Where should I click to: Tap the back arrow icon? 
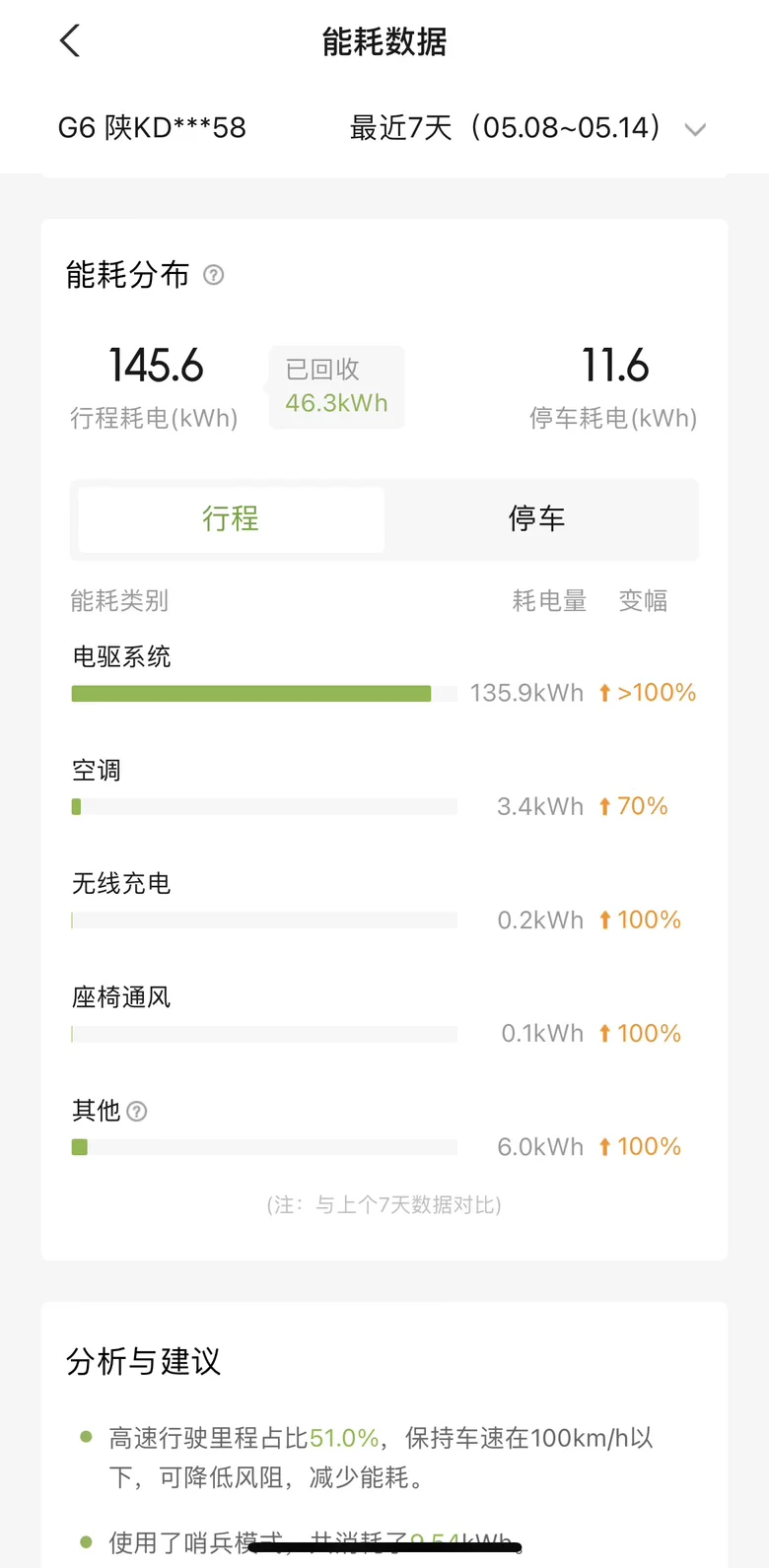point(69,41)
